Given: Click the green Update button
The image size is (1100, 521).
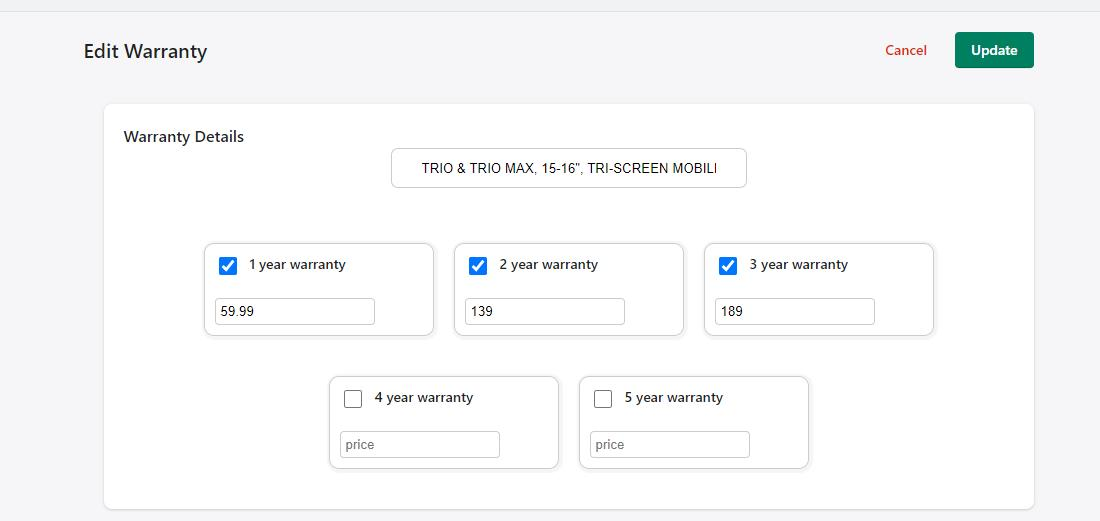Looking at the screenshot, I should click(x=994, y=50).
